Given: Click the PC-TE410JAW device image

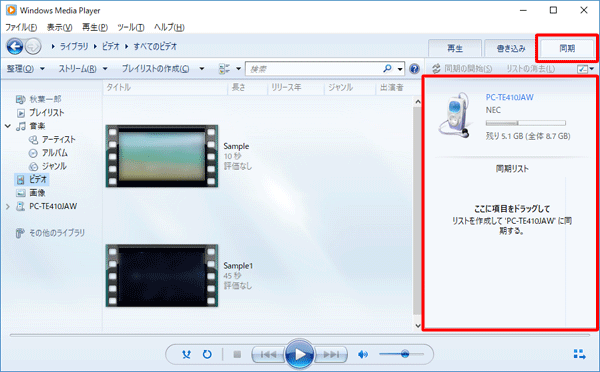Looking at the screenshot, I should [455, 115].
